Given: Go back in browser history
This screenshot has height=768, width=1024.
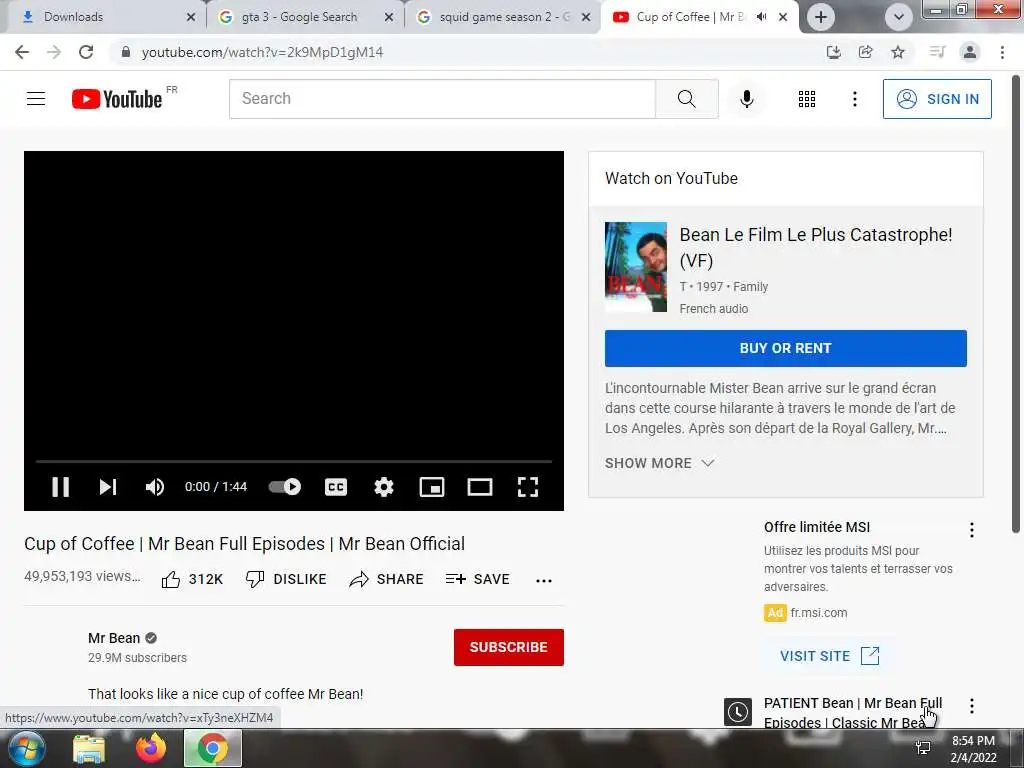Looking at the screenshot, I should pos(22,52).
